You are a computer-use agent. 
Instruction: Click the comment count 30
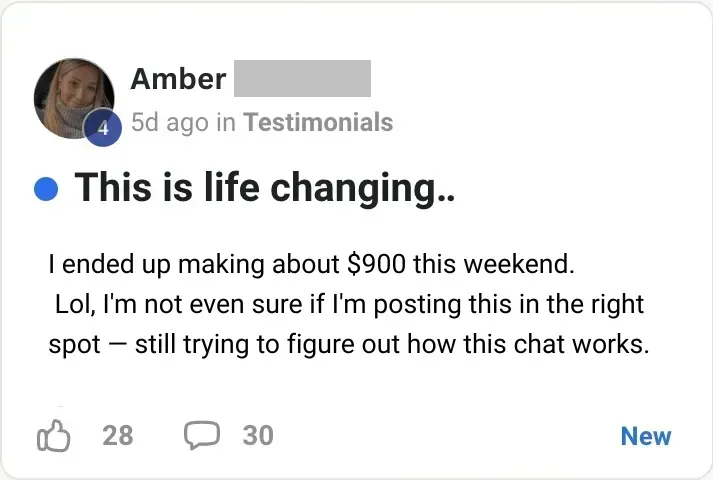pos(258,436)
